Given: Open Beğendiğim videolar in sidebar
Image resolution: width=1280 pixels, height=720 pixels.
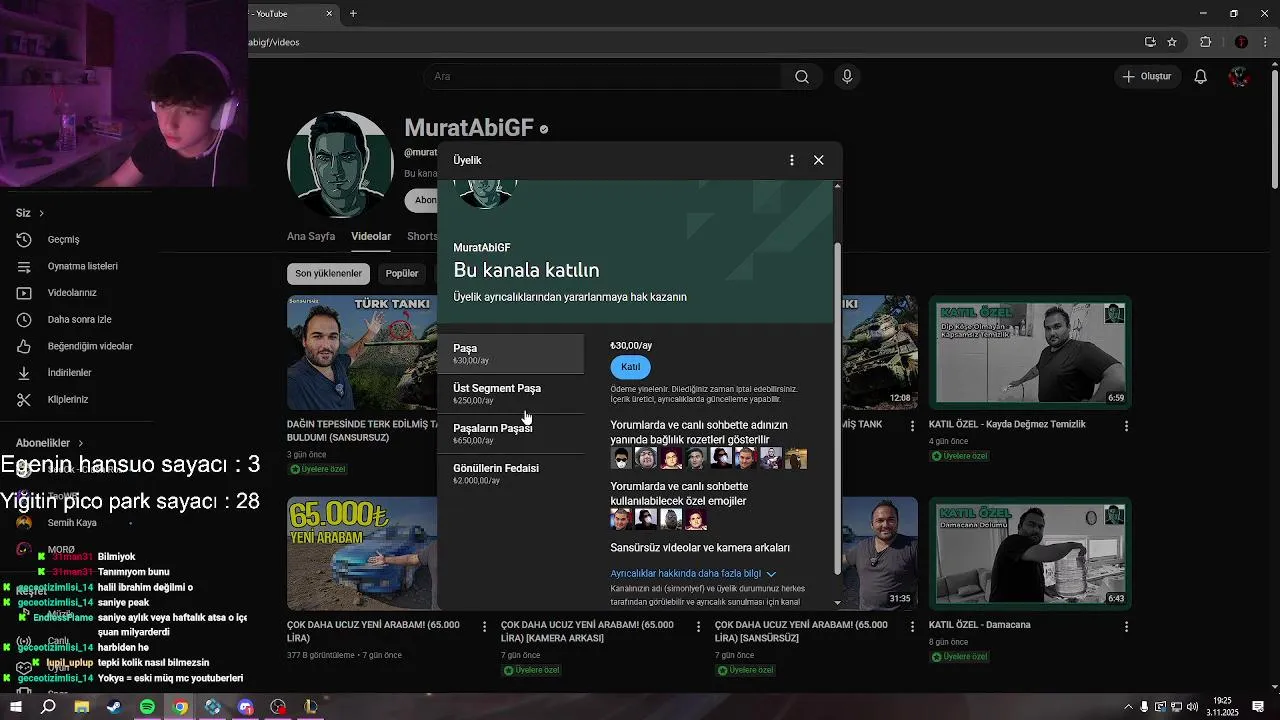Looking at the screenshot, I should (90, 346).
